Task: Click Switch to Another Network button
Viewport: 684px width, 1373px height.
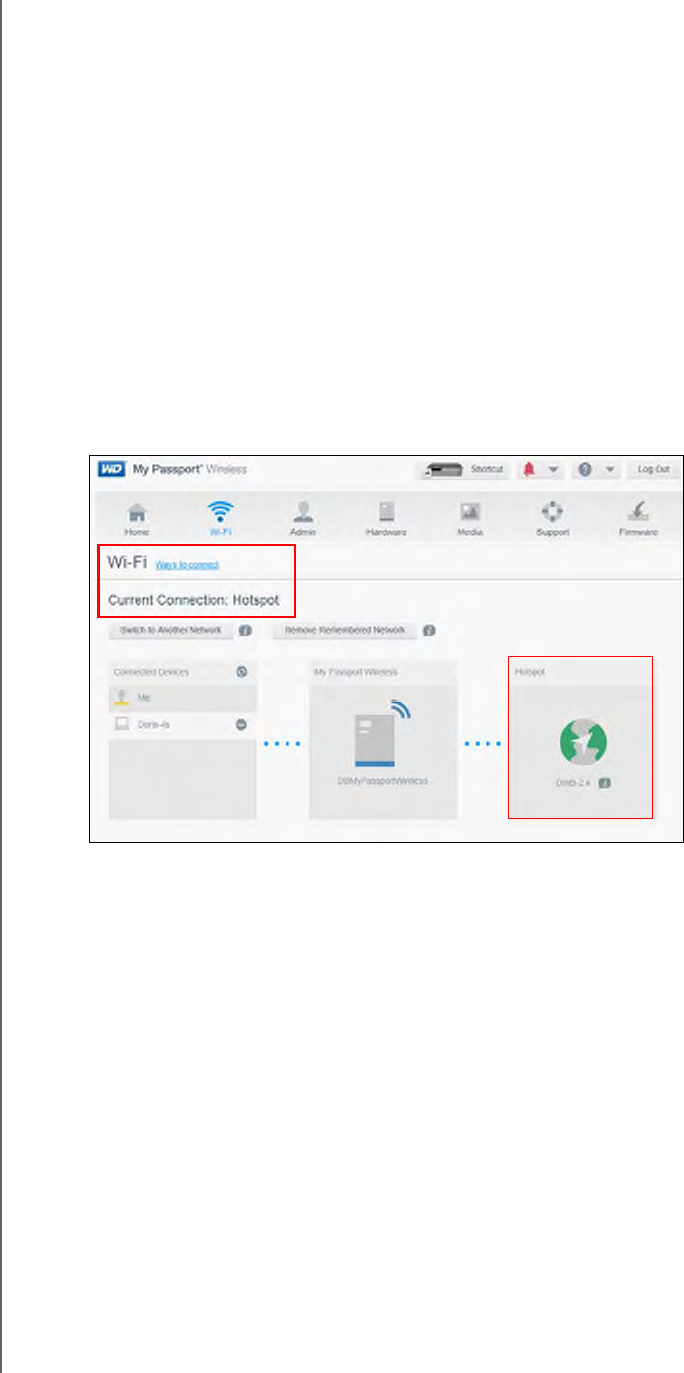Action: [171, 631]
